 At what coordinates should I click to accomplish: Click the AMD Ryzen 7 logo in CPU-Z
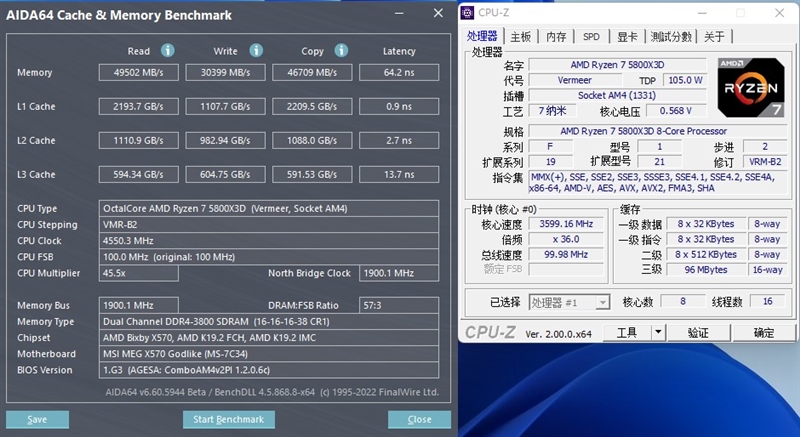[751, 87]
